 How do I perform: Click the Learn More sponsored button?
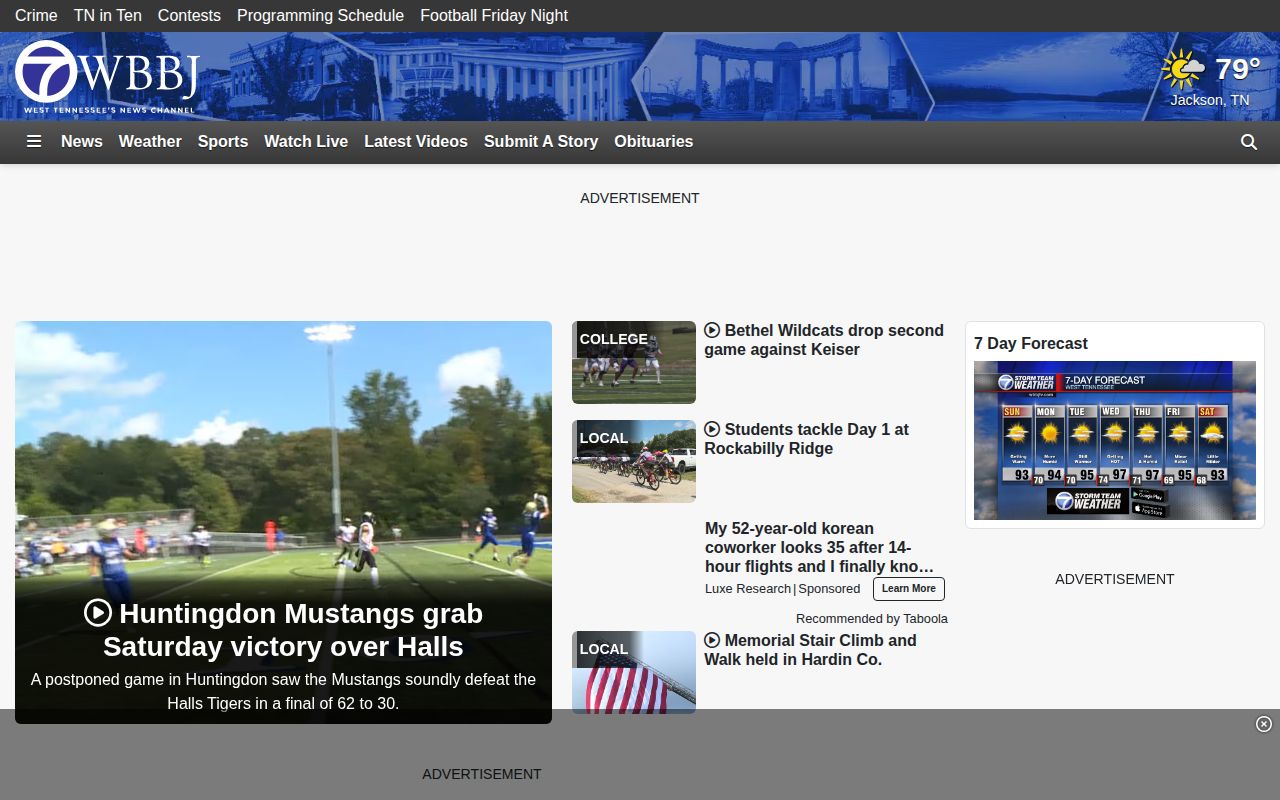(x=909, y=589)
